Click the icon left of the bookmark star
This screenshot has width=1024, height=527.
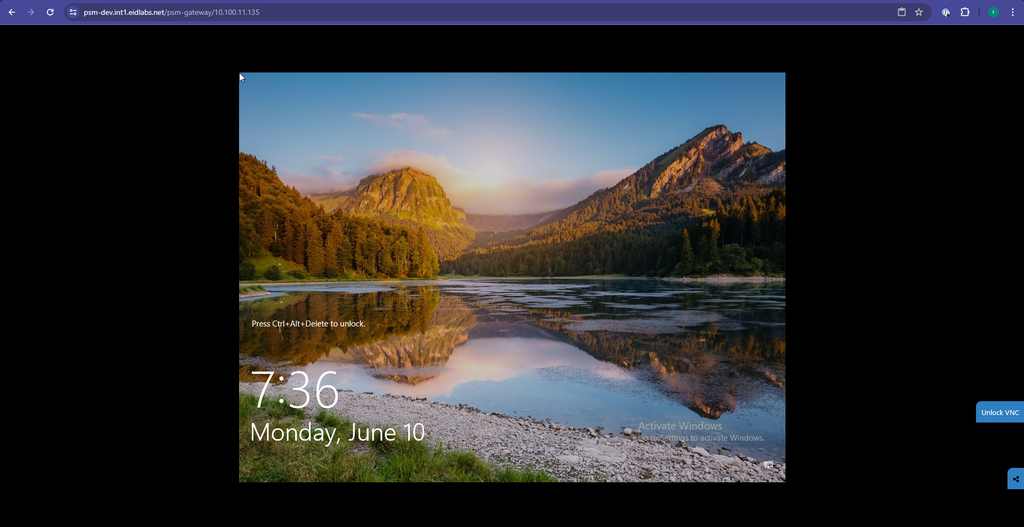point(901,12)
